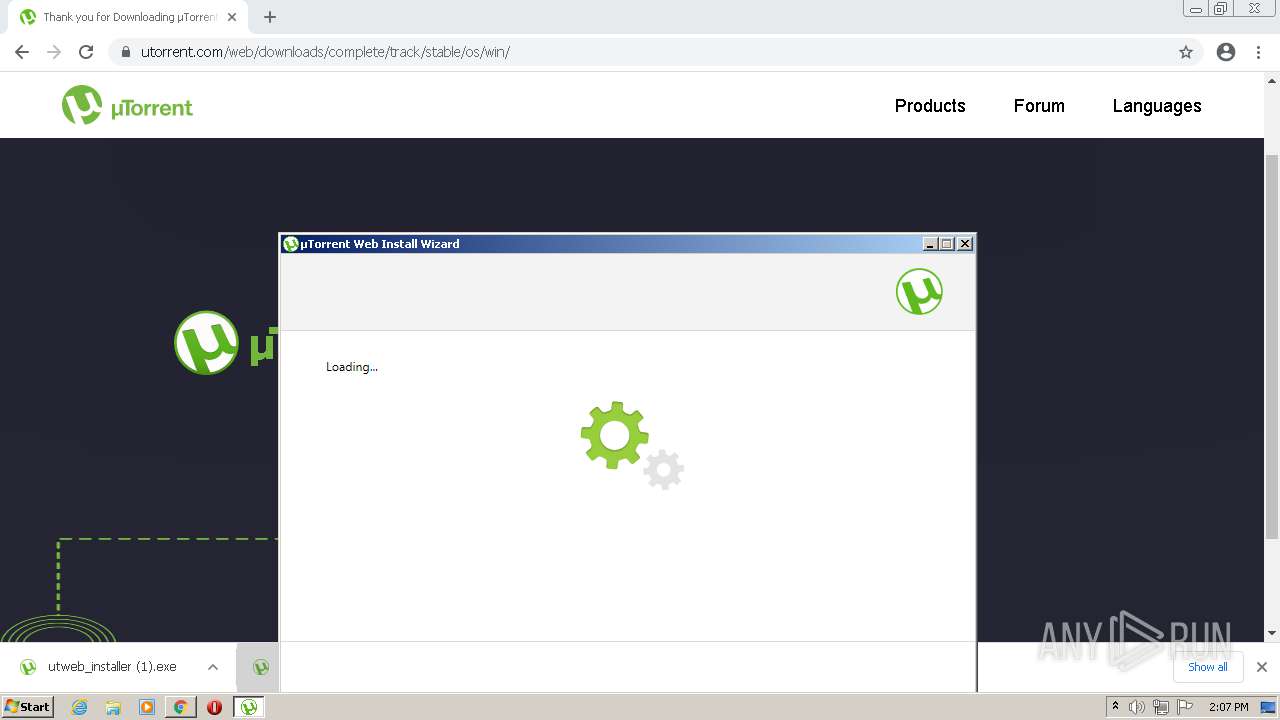Click the taskbar clock 2:07 PM
The width and height of the screenshot is (1280, 720).
[1228, 707]
